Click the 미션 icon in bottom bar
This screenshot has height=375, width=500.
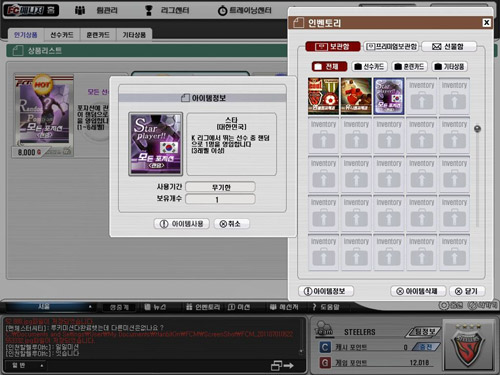pos(231,307)
